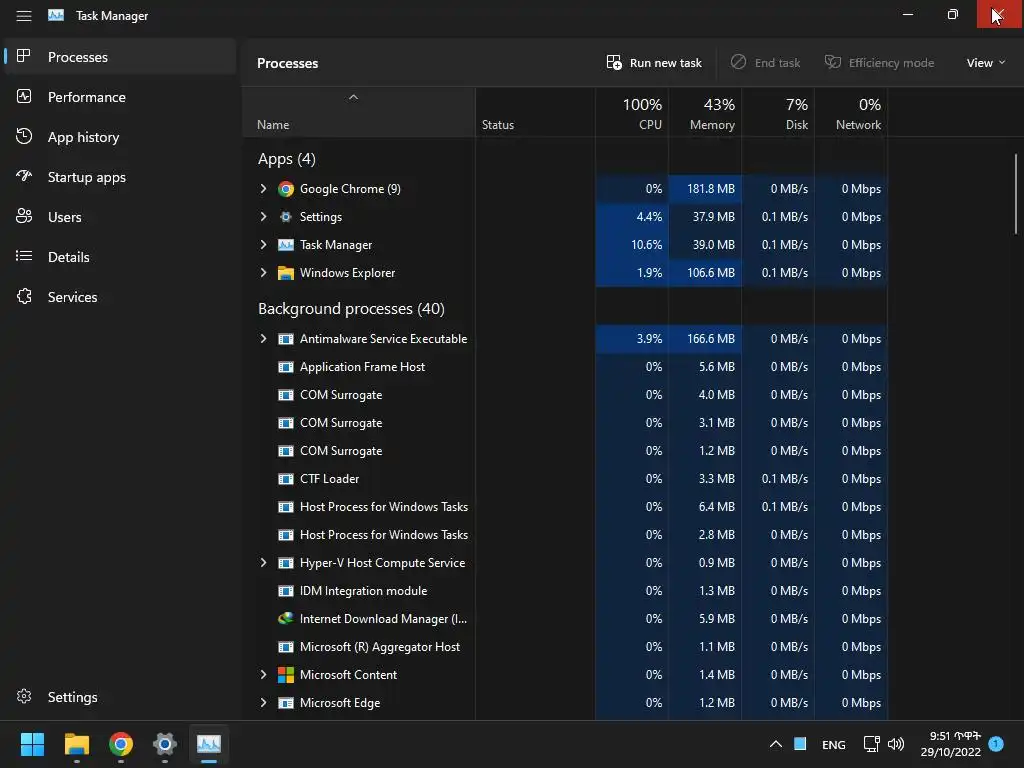Click the volume icon in system tray
Screen dimensions: 1024x768
pyautogui.click(x=896, y=744)
